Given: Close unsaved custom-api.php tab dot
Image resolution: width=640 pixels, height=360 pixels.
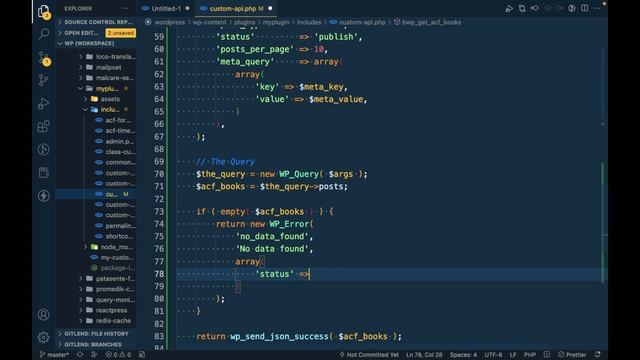Looking at the screenshot, I should 270,9.
